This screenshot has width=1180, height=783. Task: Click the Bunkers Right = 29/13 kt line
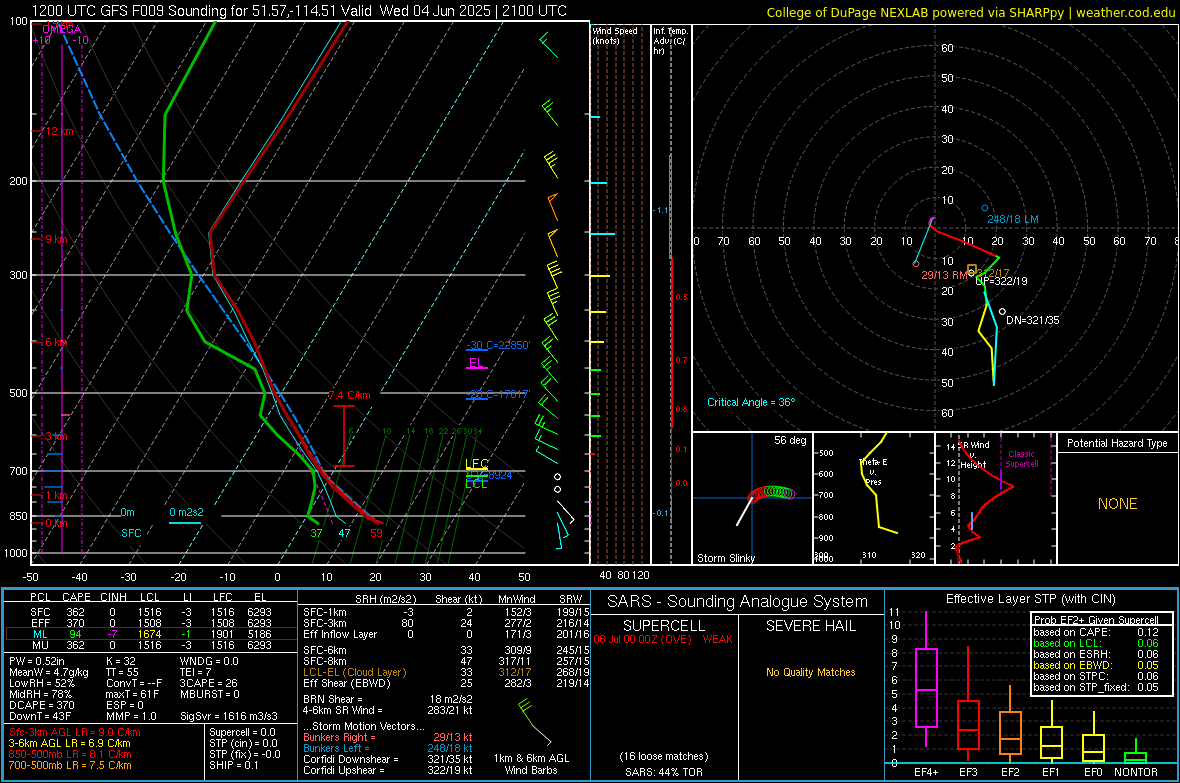388,737
